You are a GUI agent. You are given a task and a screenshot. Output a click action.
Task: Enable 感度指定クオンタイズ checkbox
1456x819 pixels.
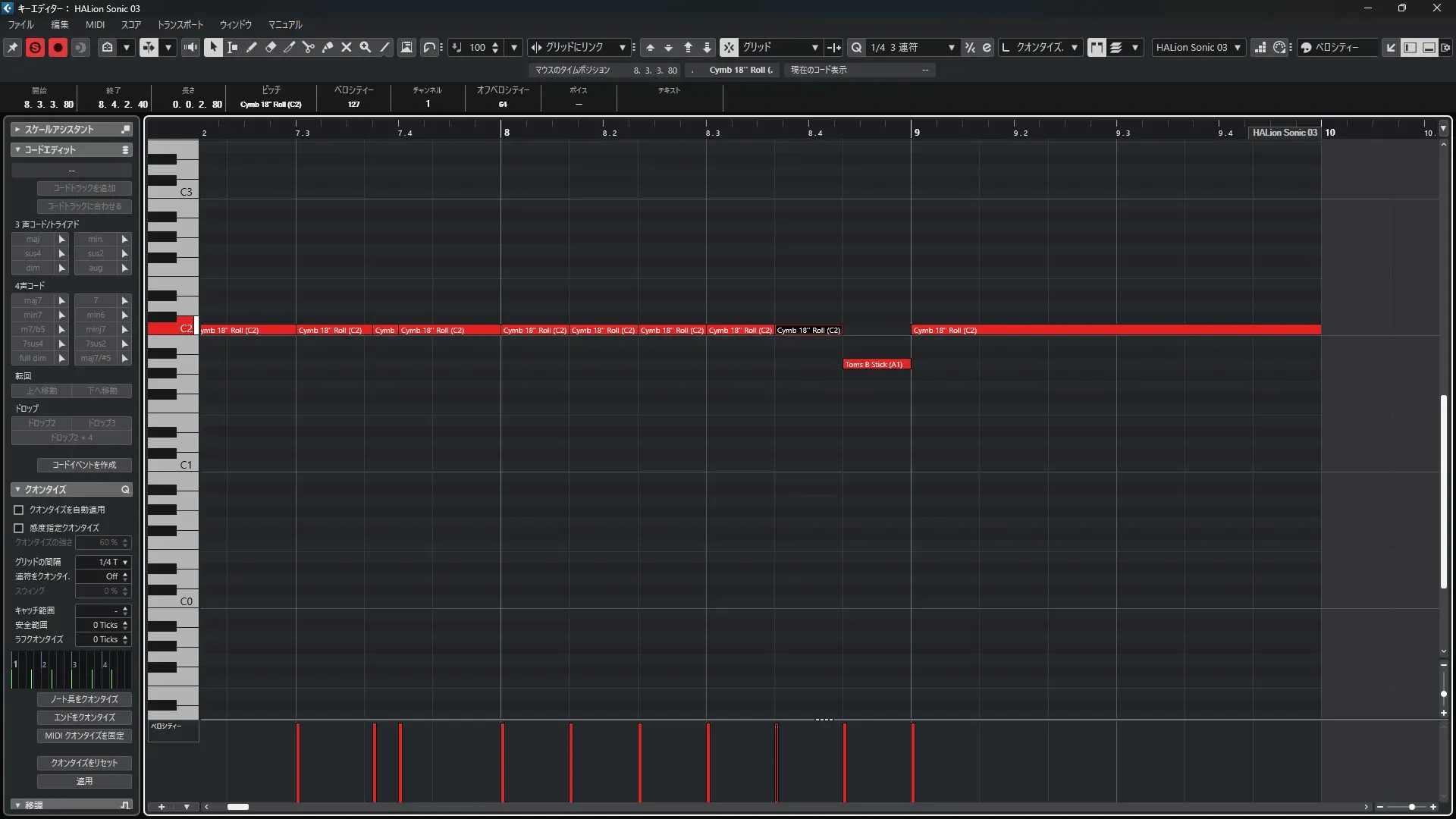click(19, 528)
